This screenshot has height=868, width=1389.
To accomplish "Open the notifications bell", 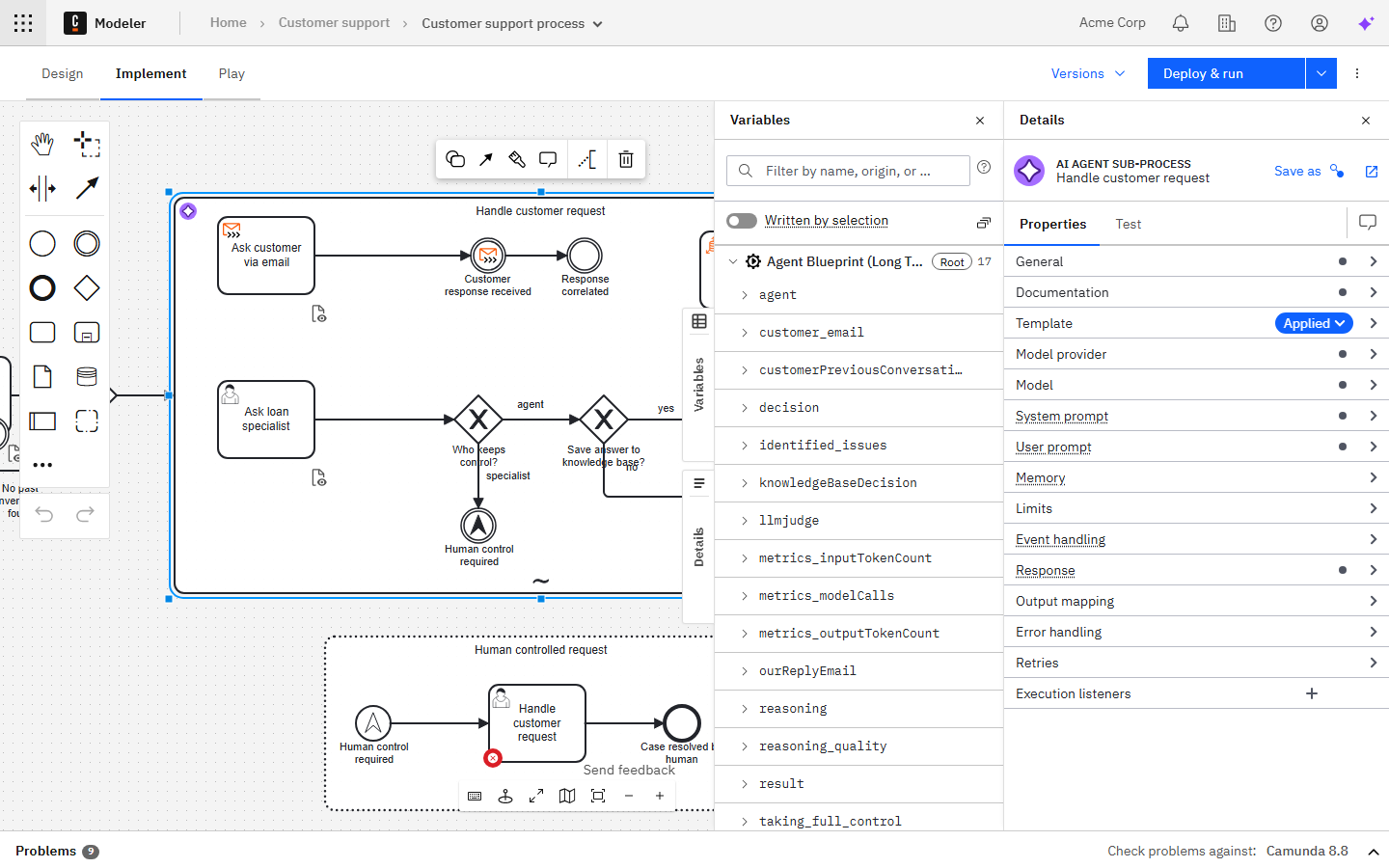I will pos(1180,23).
